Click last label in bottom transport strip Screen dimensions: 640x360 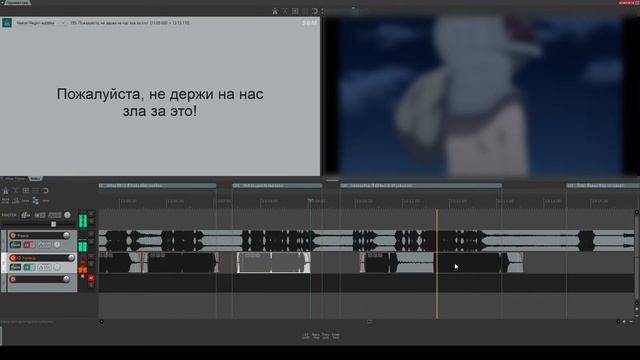pyautogui.click(x=336, y=336)
